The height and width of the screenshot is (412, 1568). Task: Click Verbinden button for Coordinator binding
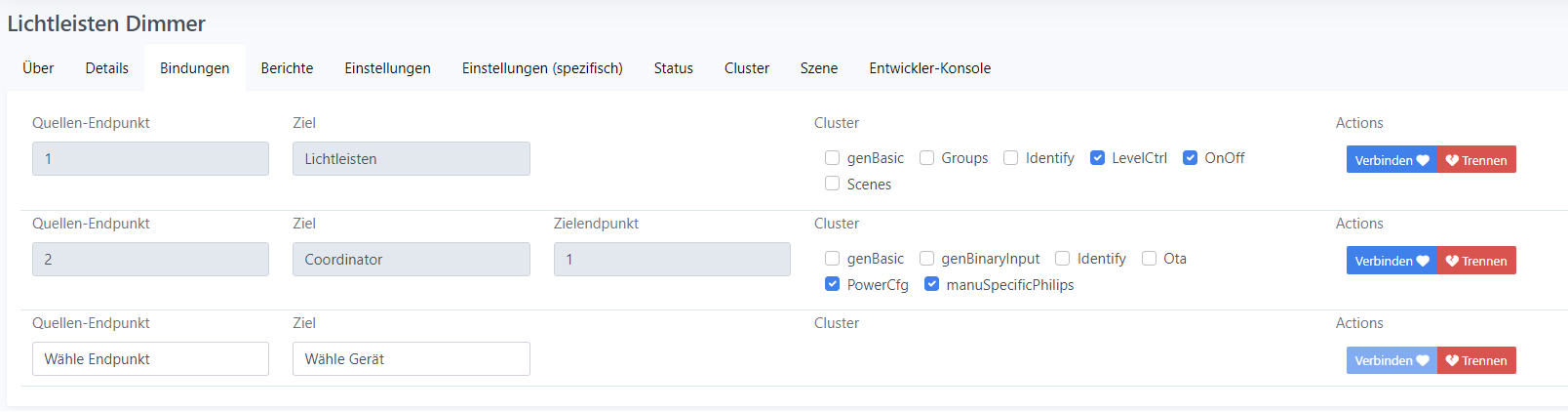coord(1392,261)
